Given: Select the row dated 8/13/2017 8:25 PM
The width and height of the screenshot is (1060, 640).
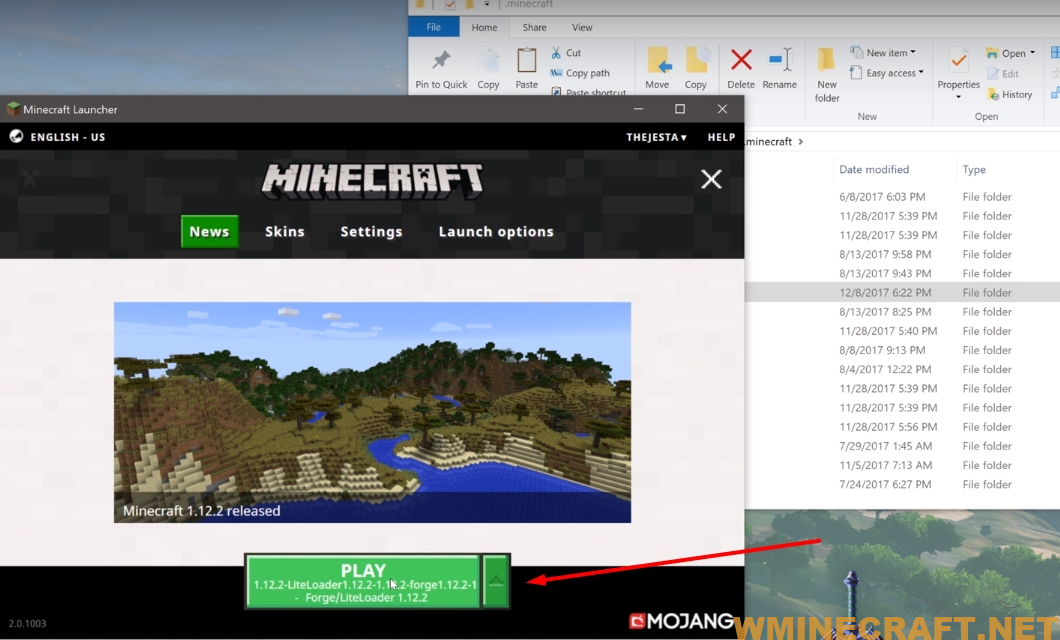Looking at the screenshot, I should point(902,312).
